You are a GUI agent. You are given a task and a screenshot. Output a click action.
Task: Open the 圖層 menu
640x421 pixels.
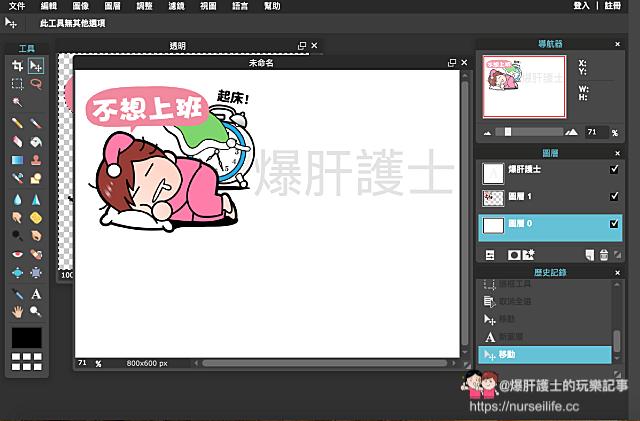tap(112, 6)
